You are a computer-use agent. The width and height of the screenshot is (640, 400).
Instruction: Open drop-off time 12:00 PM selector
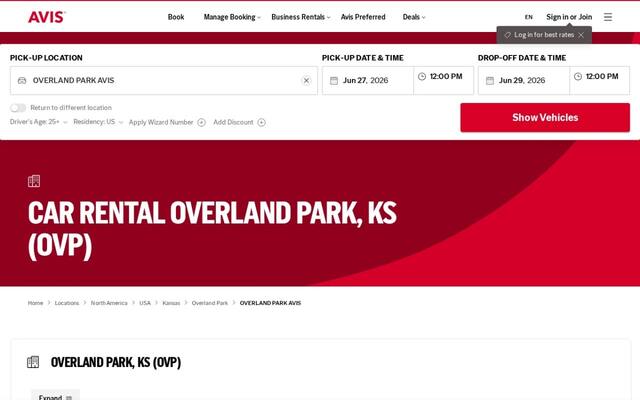(600, 80)
